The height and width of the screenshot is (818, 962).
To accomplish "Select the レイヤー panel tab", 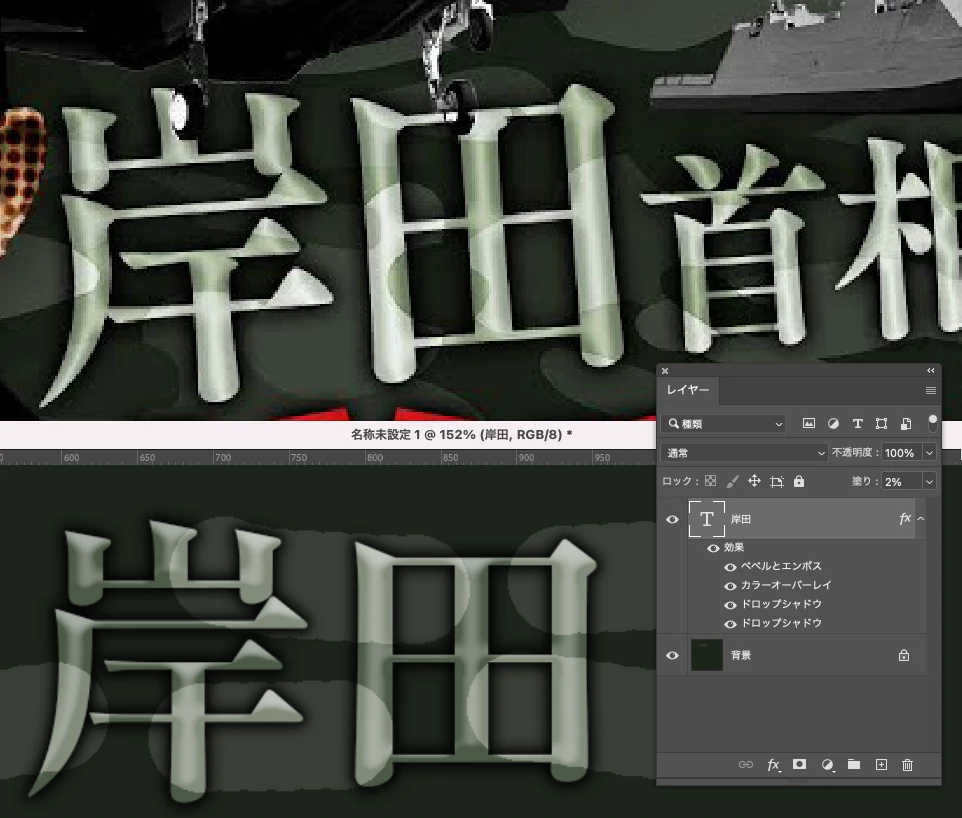I will coord(688,390).
